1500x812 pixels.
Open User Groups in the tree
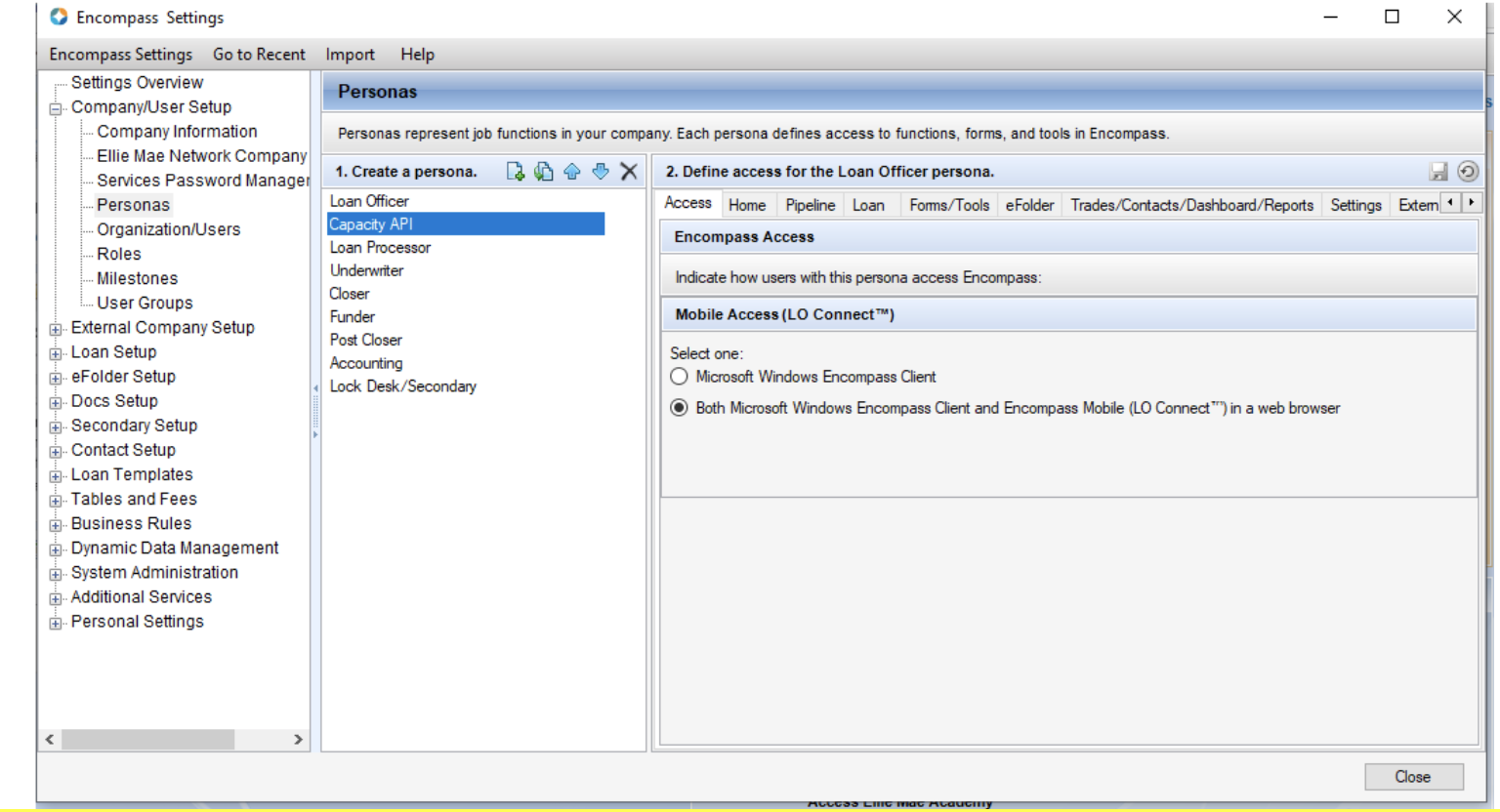tap(145, 304)
